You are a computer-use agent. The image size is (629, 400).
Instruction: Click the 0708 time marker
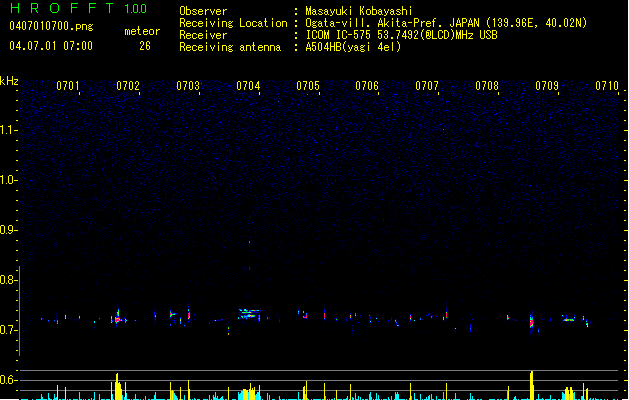tap(487, 86)
